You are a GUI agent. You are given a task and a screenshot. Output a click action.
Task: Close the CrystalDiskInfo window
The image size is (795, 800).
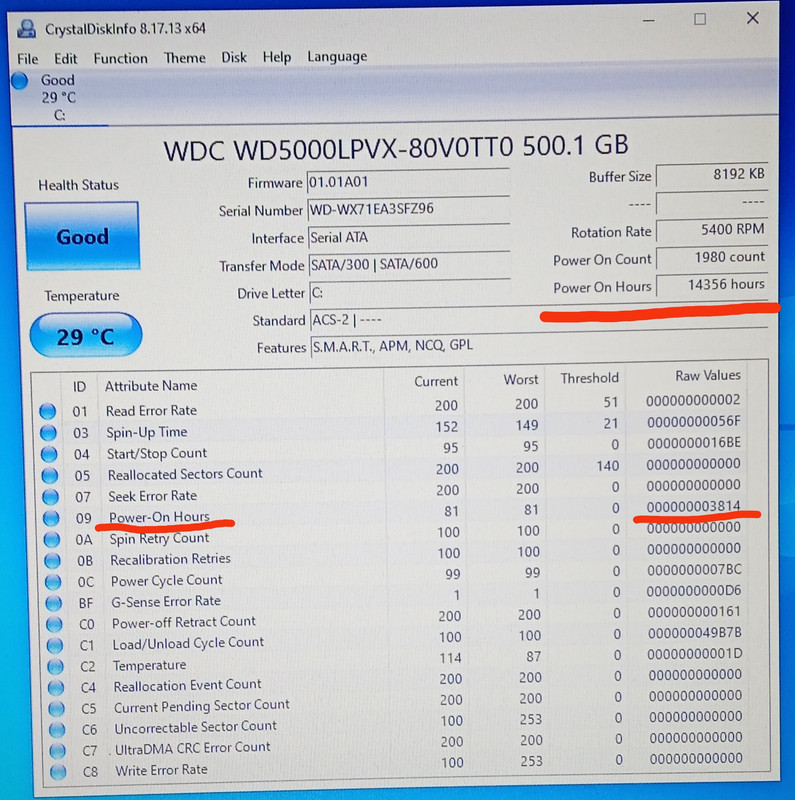tap(753, 18)
